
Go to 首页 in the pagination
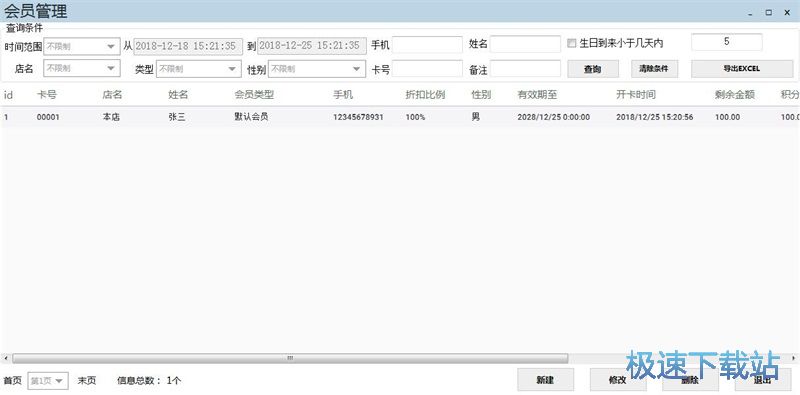click(x=13, y=380)
